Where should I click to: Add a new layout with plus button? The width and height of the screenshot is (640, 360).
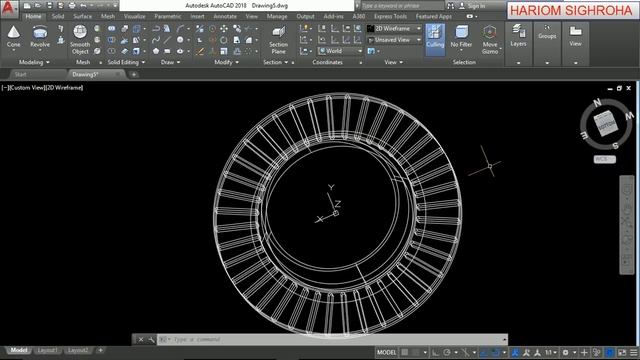(100, 350)
